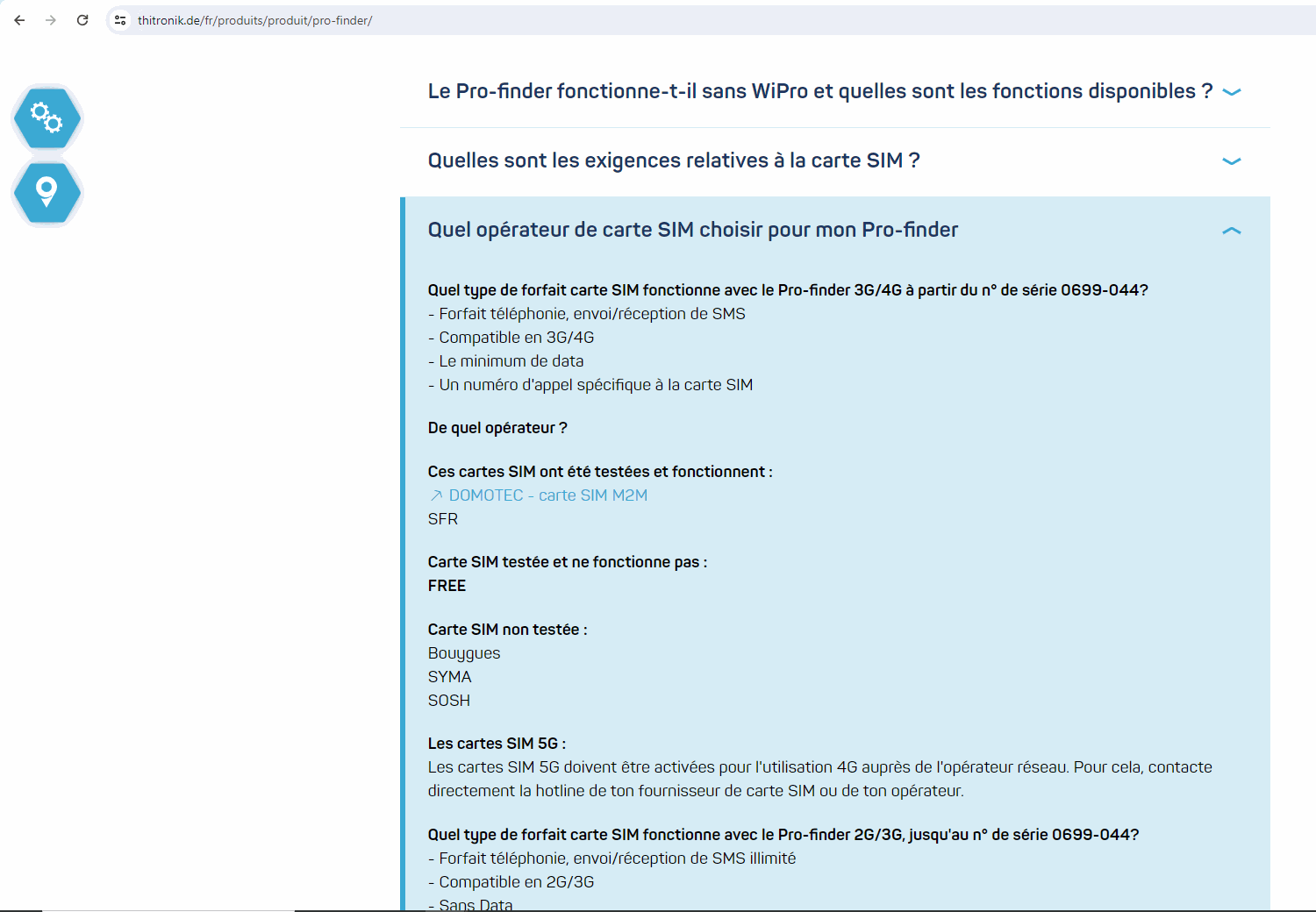
Task: Expand chevron beside exigences carte SIM
Action: (1232, 161)
